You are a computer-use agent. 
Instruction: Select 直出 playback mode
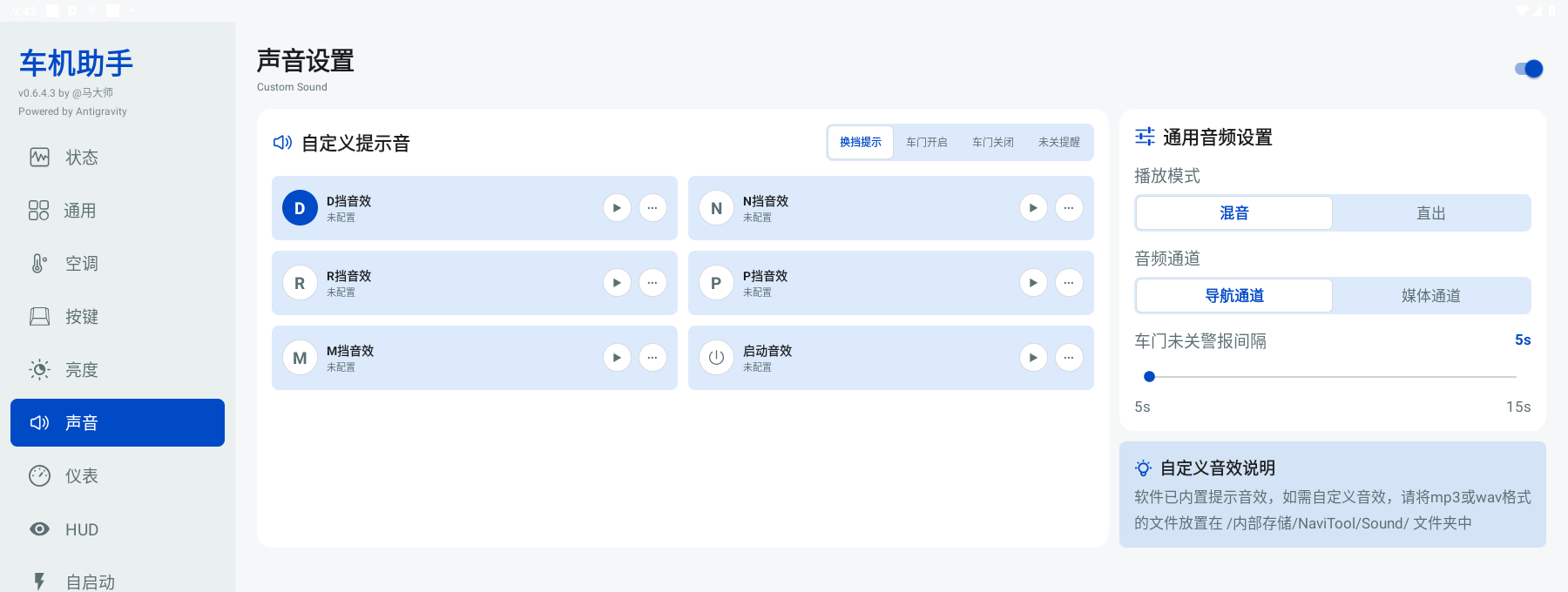tap(1431, 213)
